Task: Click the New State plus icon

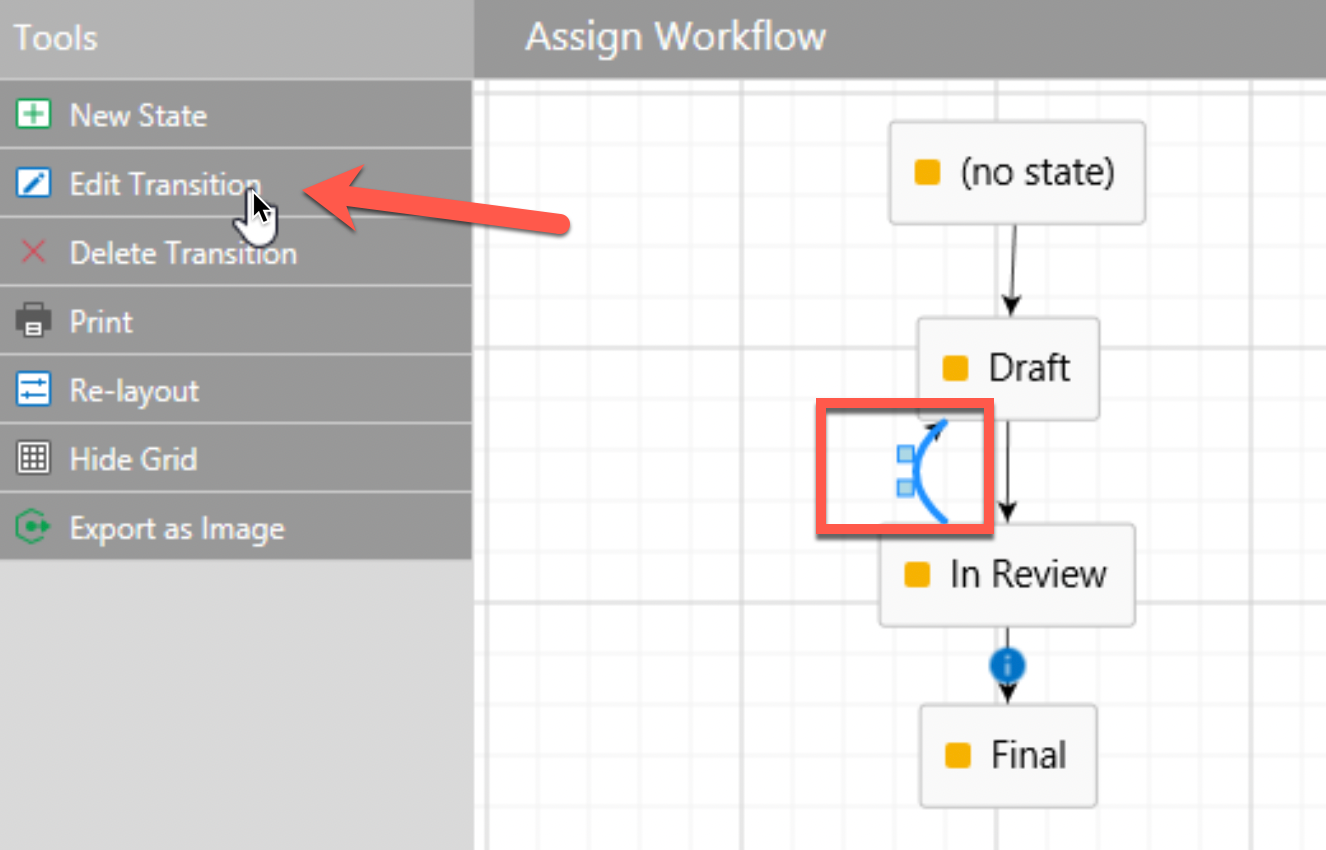Action: click(34, 115)
